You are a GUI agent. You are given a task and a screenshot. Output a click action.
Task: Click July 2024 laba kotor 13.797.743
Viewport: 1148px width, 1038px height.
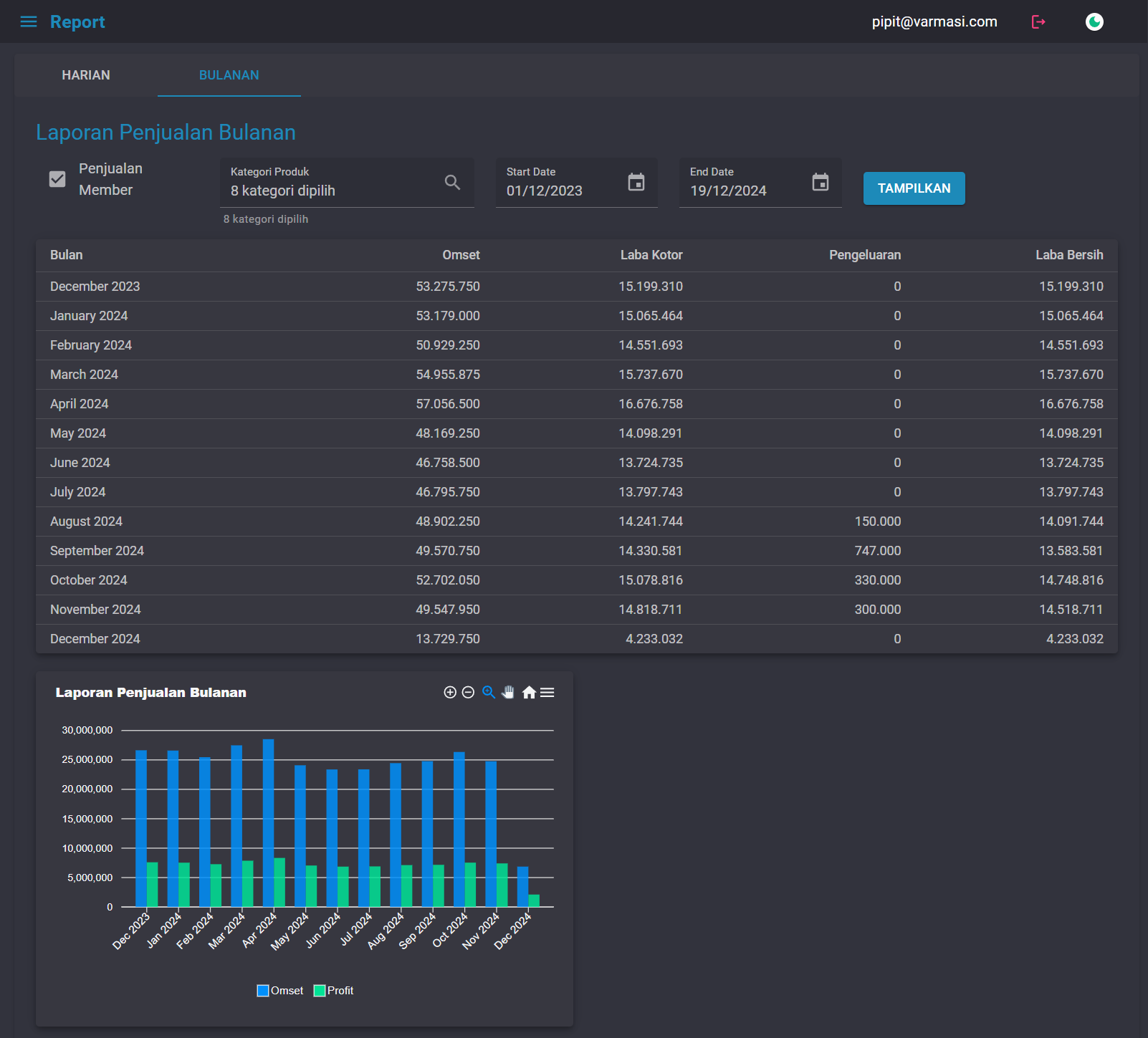coord(651,492)
